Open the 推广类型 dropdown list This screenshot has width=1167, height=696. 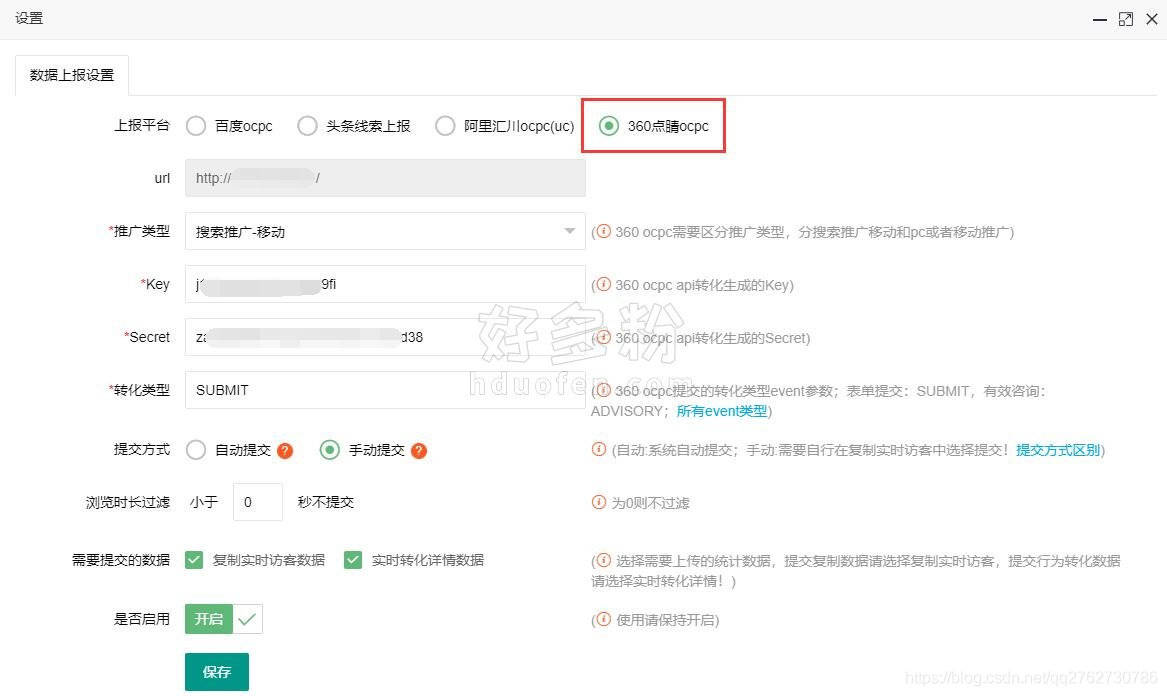point(385,232)
